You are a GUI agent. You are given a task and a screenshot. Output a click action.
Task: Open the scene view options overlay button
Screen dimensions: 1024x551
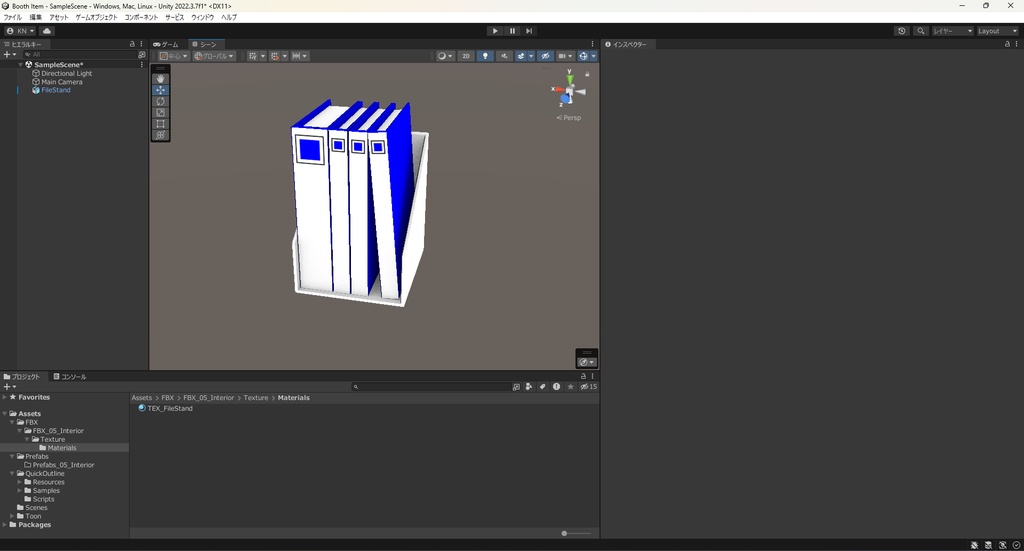(586, 362)
